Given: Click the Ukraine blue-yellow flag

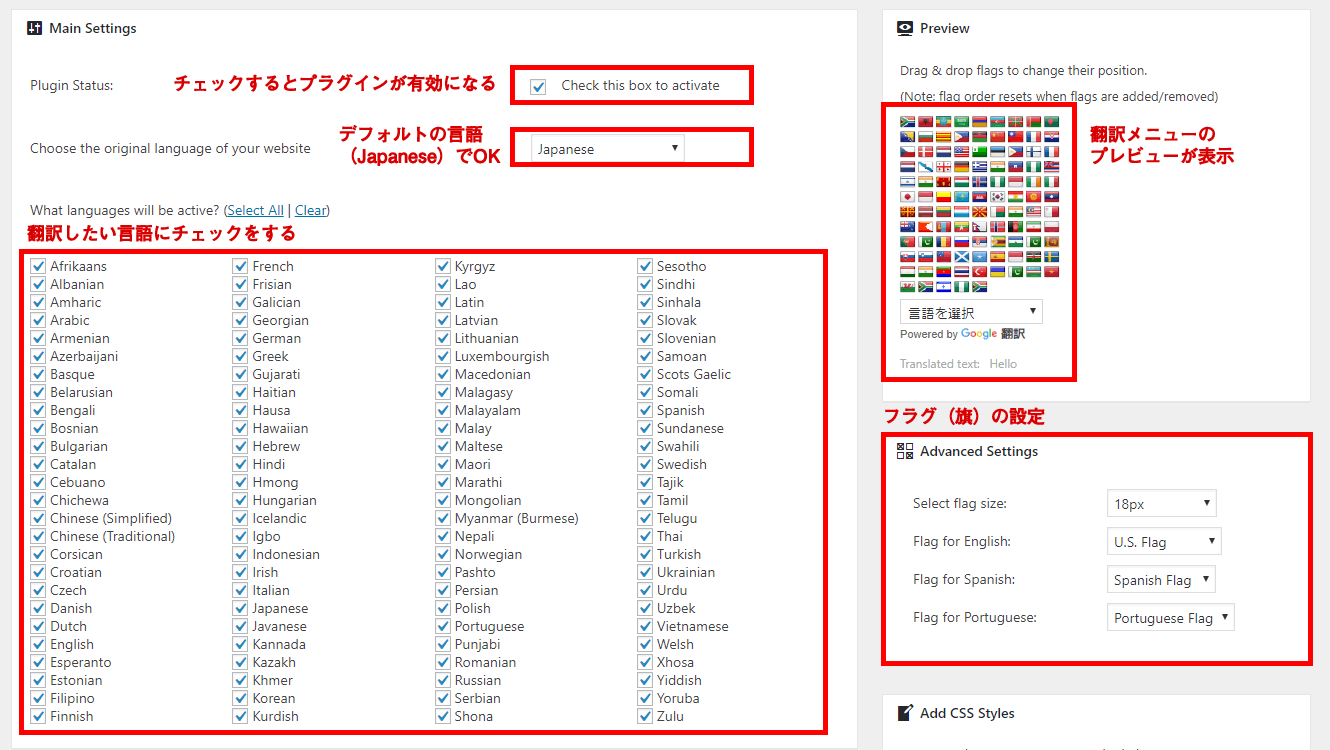Looking at the screenshot, I should point(998,271).
